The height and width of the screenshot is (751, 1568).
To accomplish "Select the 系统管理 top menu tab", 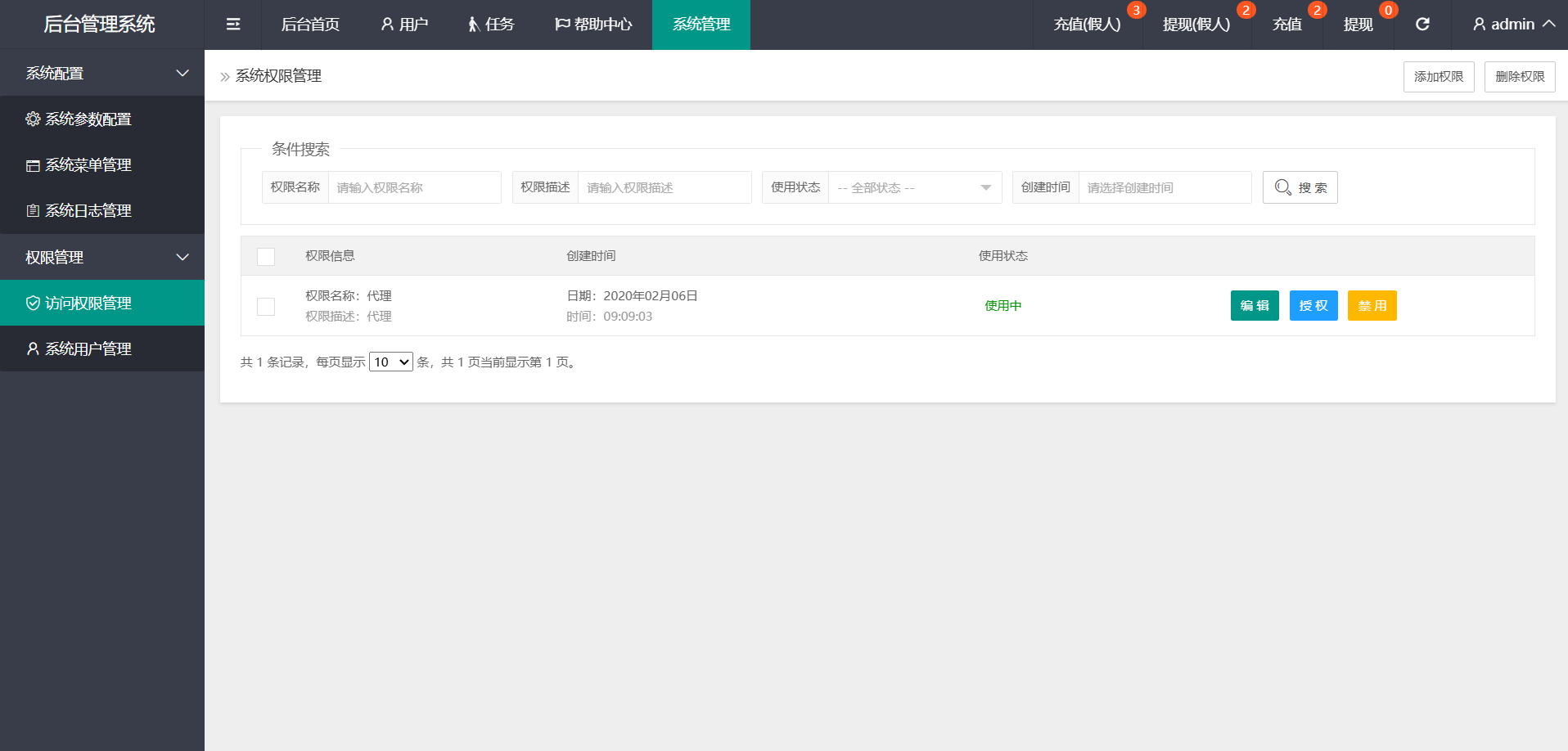I will pos(701,25).
